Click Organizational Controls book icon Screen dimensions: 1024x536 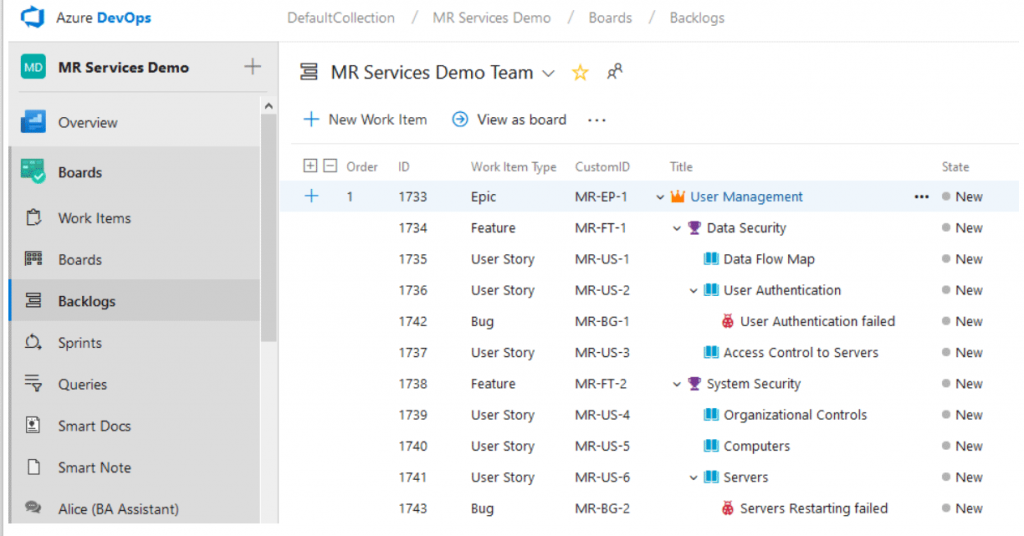(711, 415)
